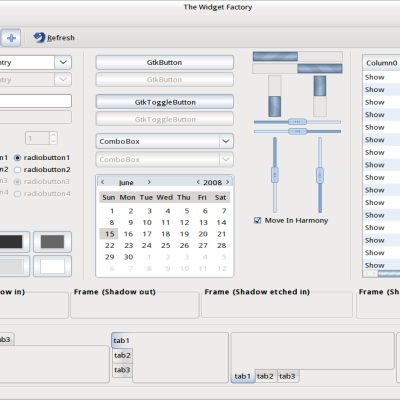The image size is (400, 400).
Task: Select June 15 in the calendar
Action: [x=109, y=234]
